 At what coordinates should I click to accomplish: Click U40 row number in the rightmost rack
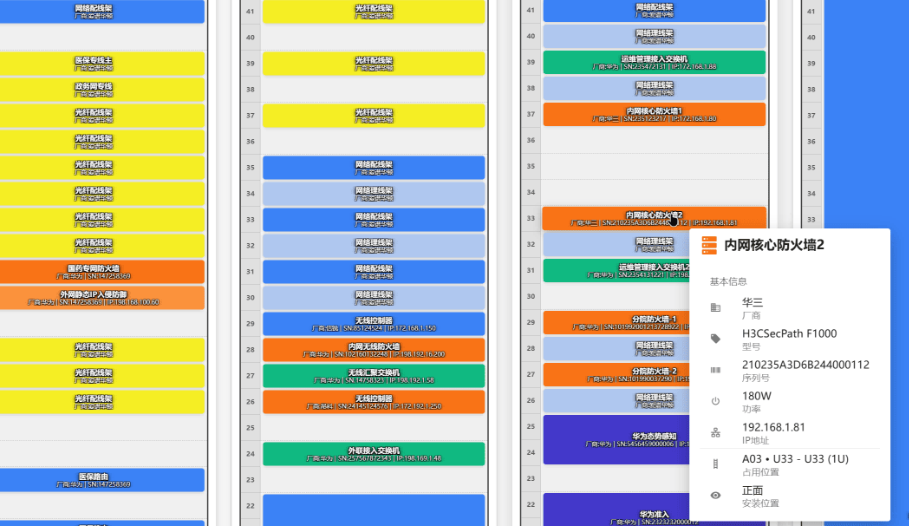click(x=812, y=37)
